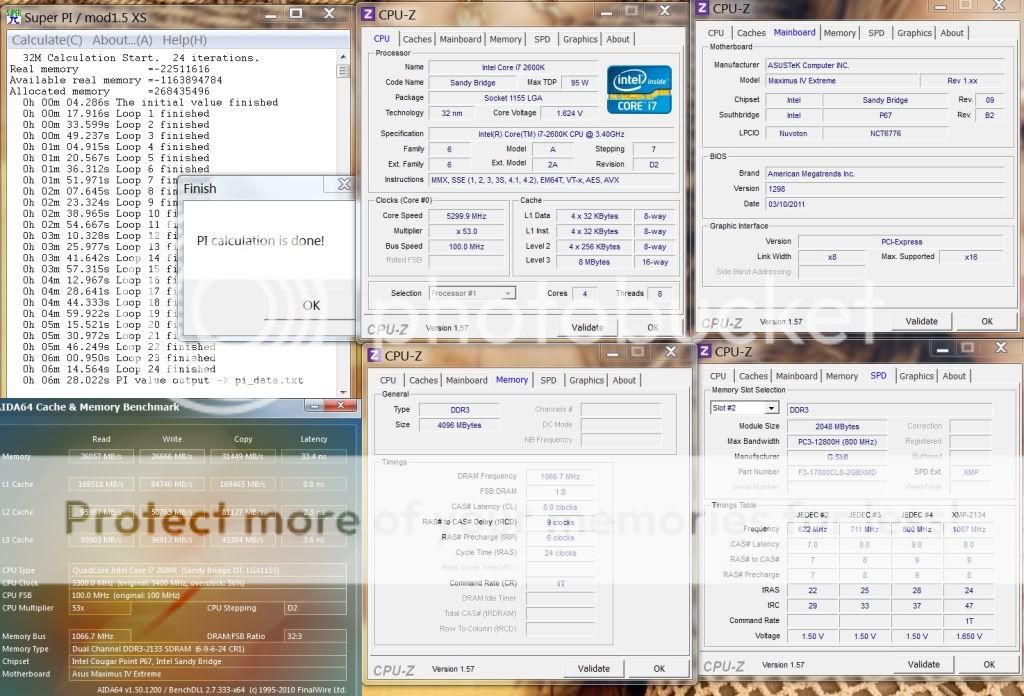
Task: Click the memory size value '4096 MBytes'
Action: pos(459,425)
